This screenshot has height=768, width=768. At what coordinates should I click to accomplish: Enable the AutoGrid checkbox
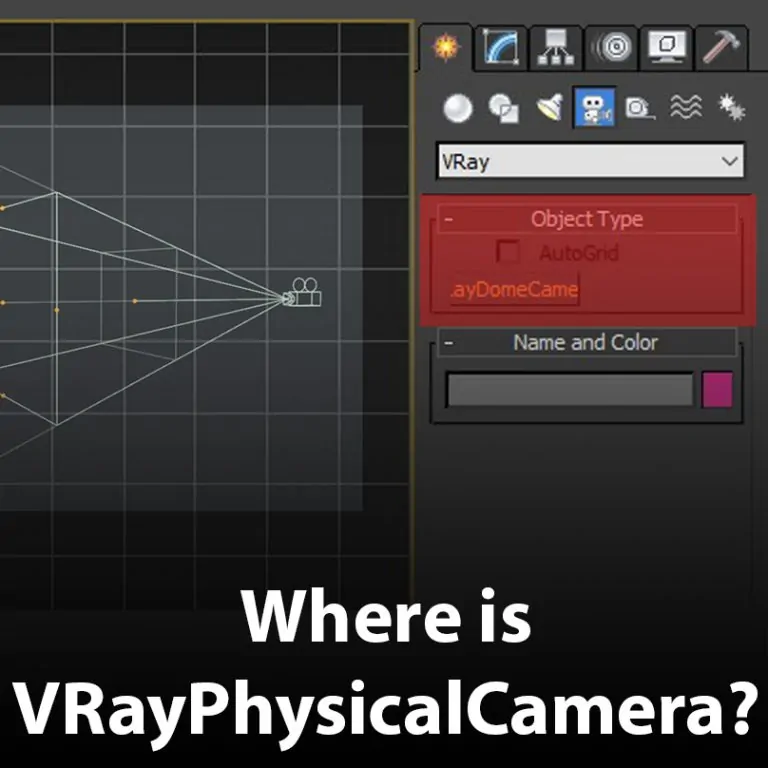coord(508,253)
